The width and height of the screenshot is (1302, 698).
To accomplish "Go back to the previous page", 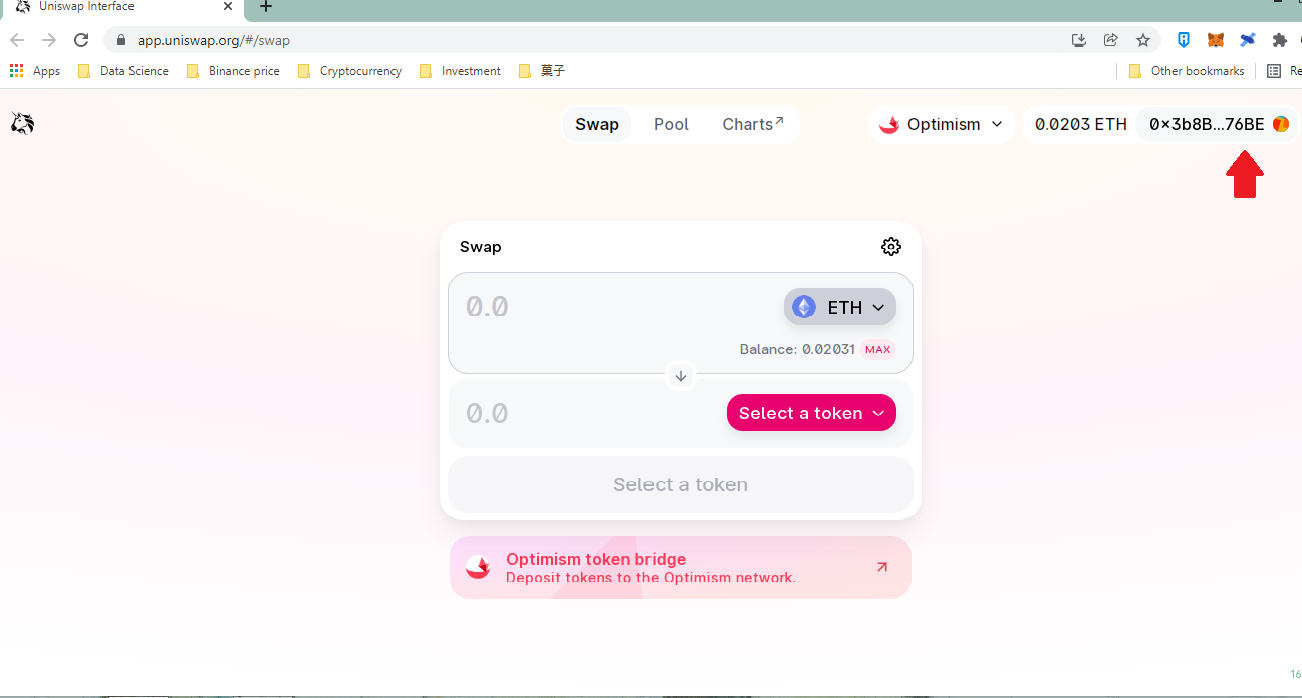I will pos(17,41).
